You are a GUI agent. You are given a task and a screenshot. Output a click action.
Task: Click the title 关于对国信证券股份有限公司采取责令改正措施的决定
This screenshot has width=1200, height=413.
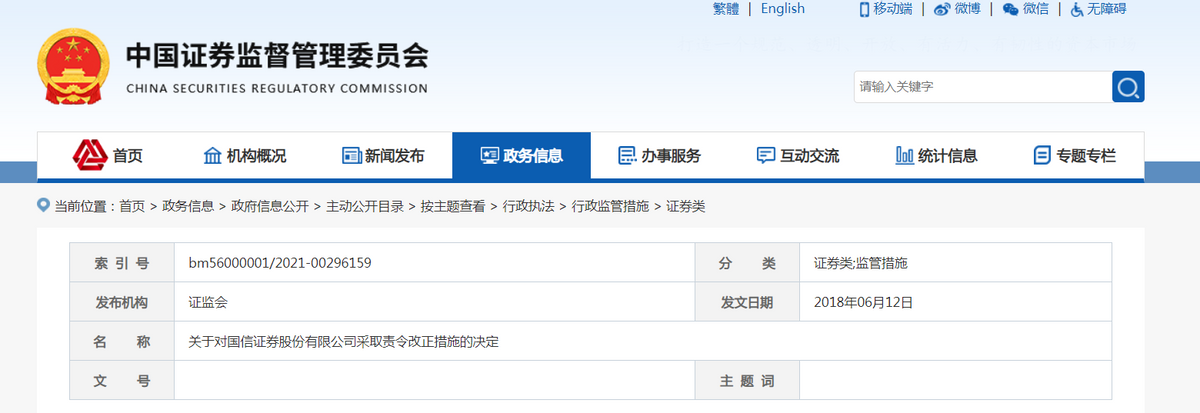[343, 341]
